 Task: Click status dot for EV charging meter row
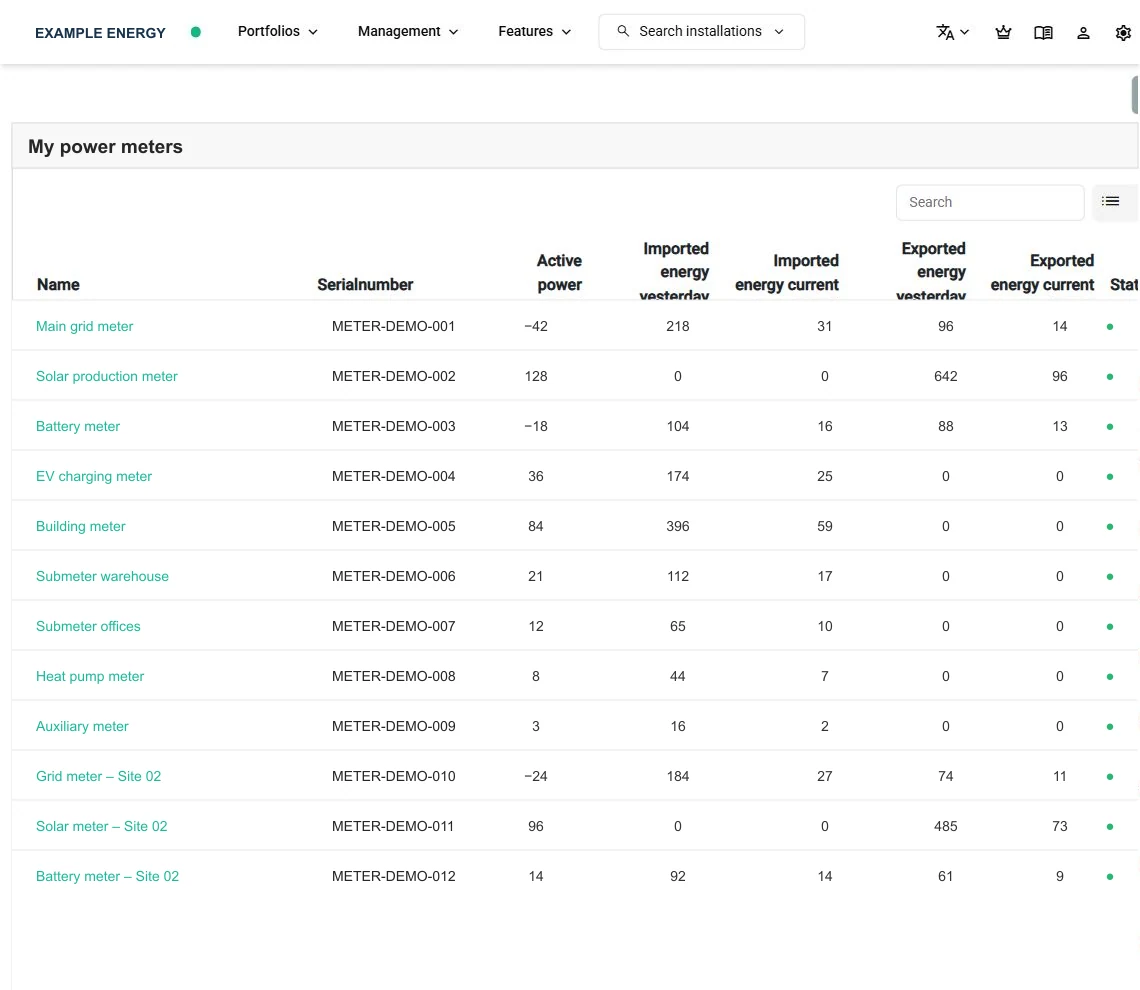click(1109, 477)
